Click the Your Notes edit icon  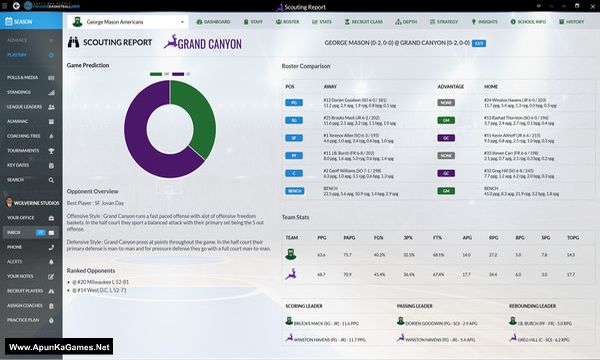(51, 276)
